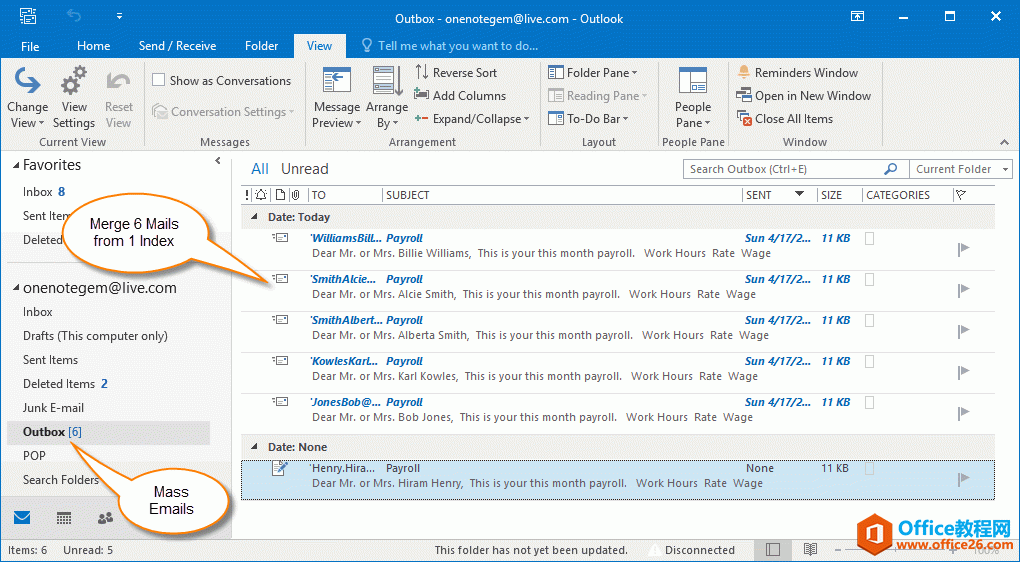Show All messages filter
This screenshot has height=562, width=1020.
tap(260, 168)
